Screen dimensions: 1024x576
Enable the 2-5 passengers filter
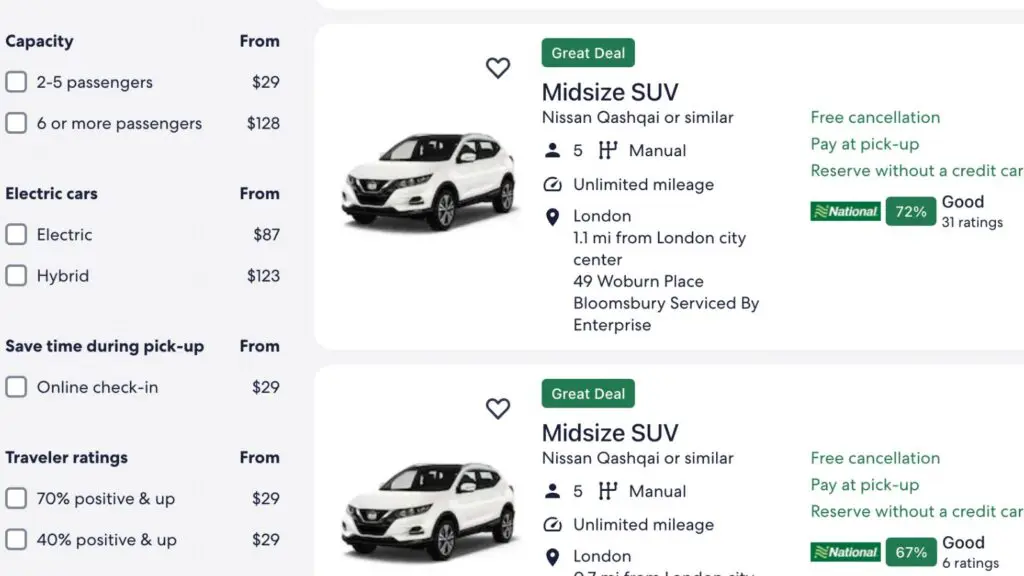(16, 82)
